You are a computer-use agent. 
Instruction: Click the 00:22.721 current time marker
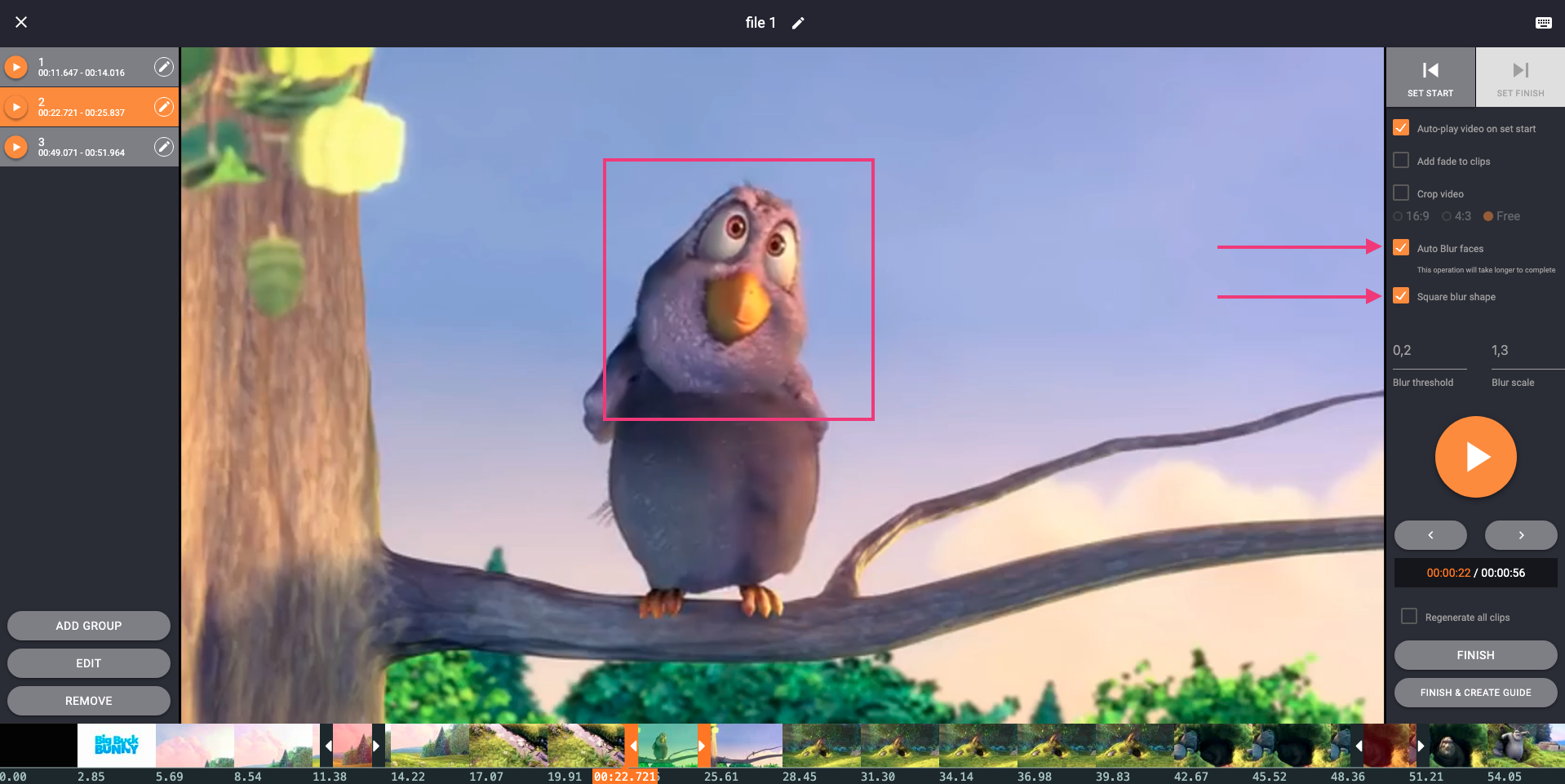[x=626, y=777]
